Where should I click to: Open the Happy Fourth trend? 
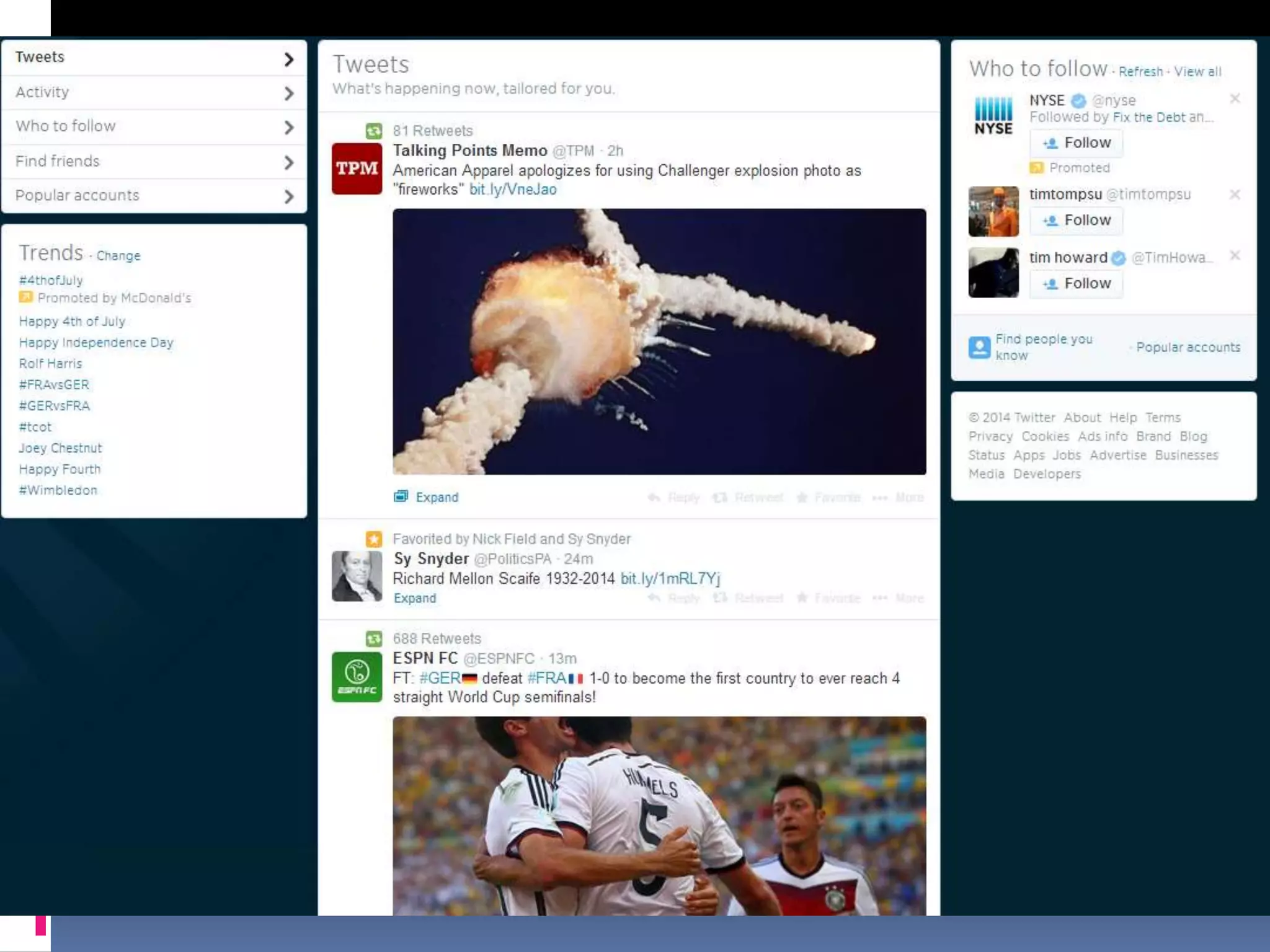tap(60, 469)
